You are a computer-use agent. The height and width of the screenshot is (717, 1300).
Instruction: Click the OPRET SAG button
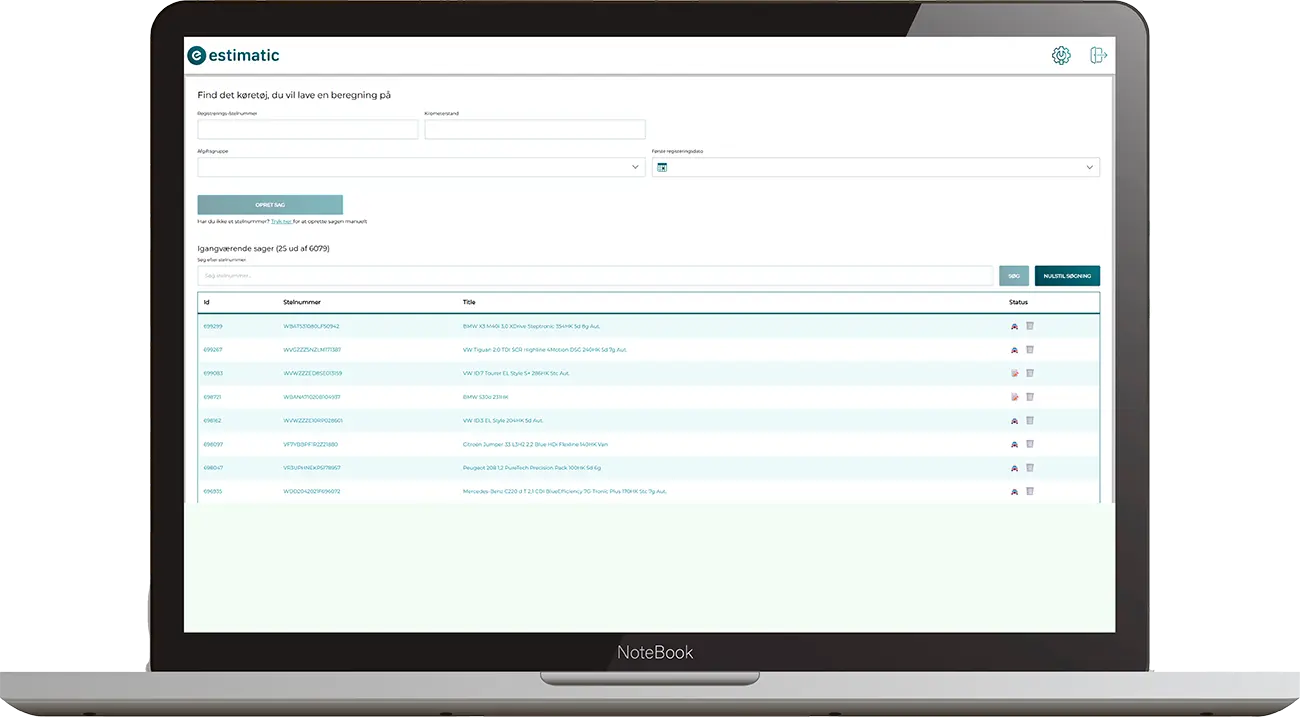point(270,205)
